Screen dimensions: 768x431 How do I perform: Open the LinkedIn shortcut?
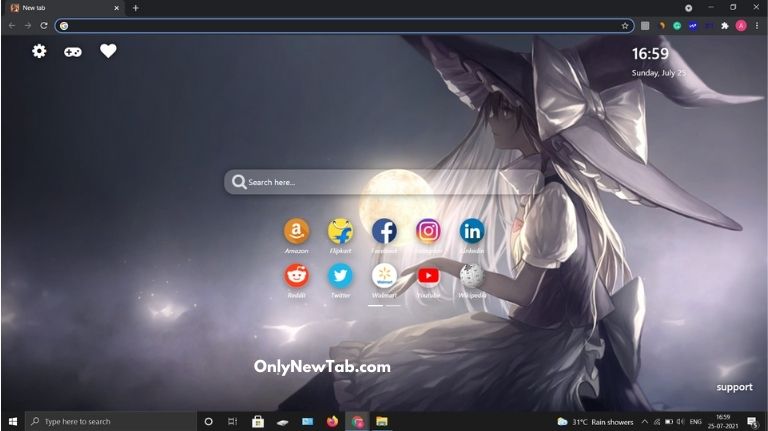click(x=472, y=231)
